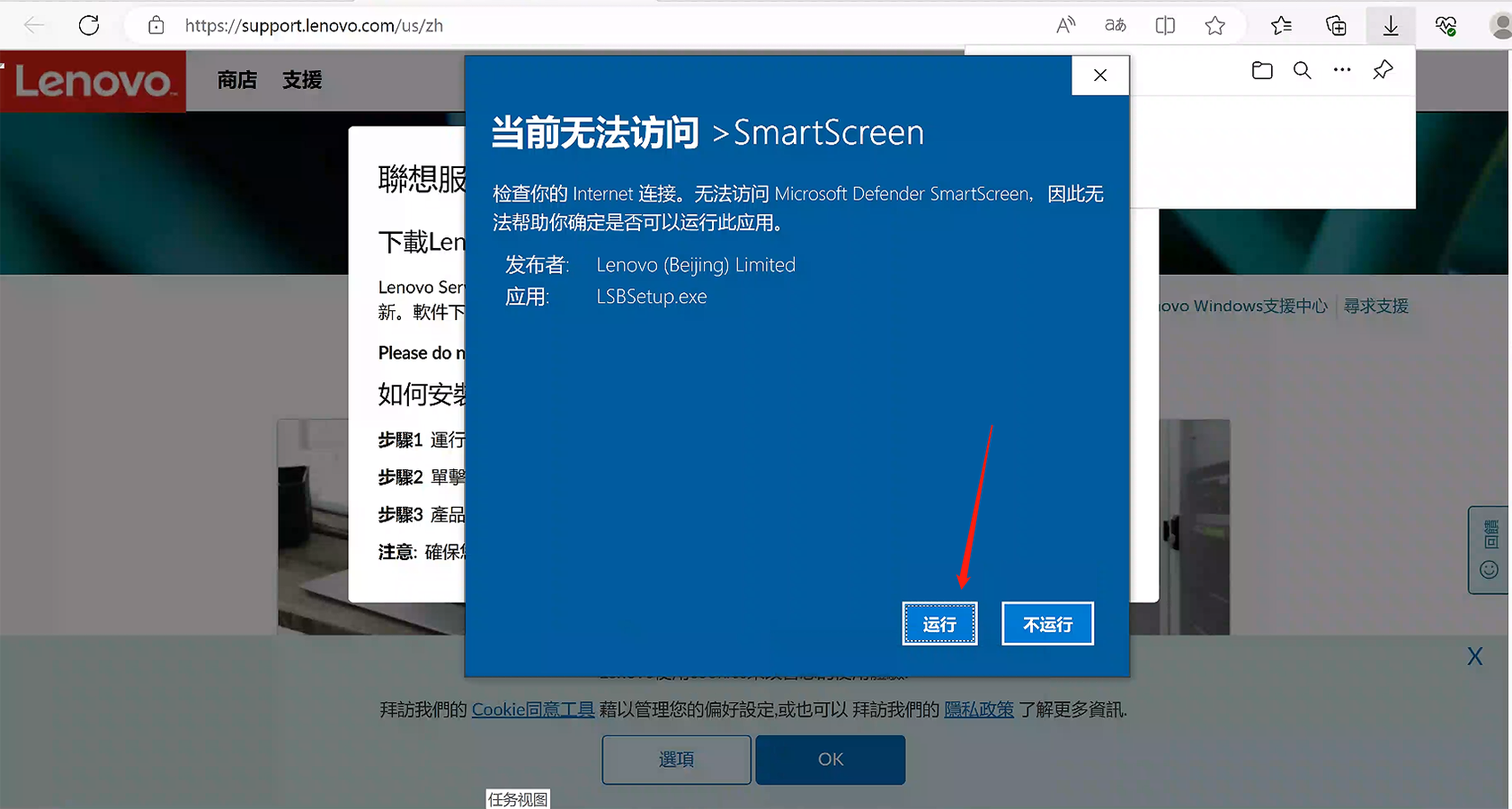The width and height of the screenshot is (1512, 809).
Task: Open the Cookie同意工具 link
Action: [x=533, y=709]
